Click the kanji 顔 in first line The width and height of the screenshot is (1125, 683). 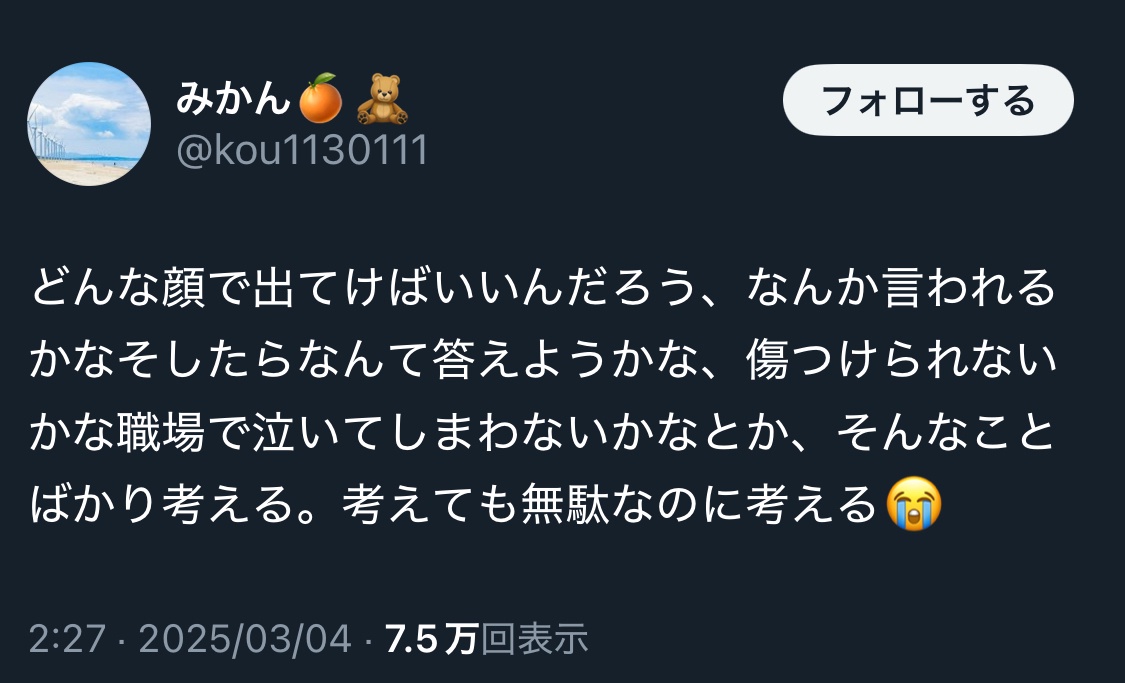(184, 288)
